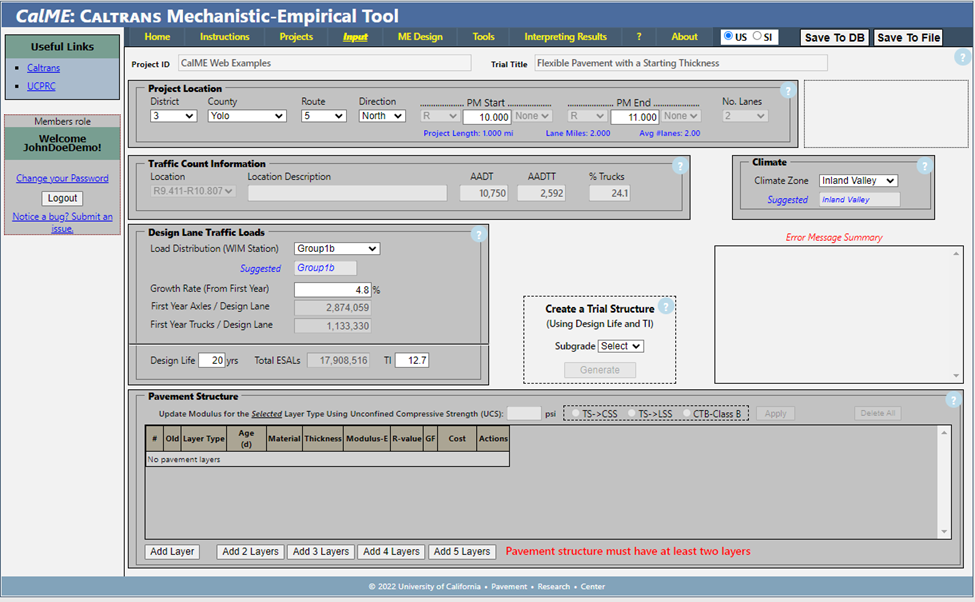
Task: Open the Load Distribution WIM Station dropdown
Action: 337,248
